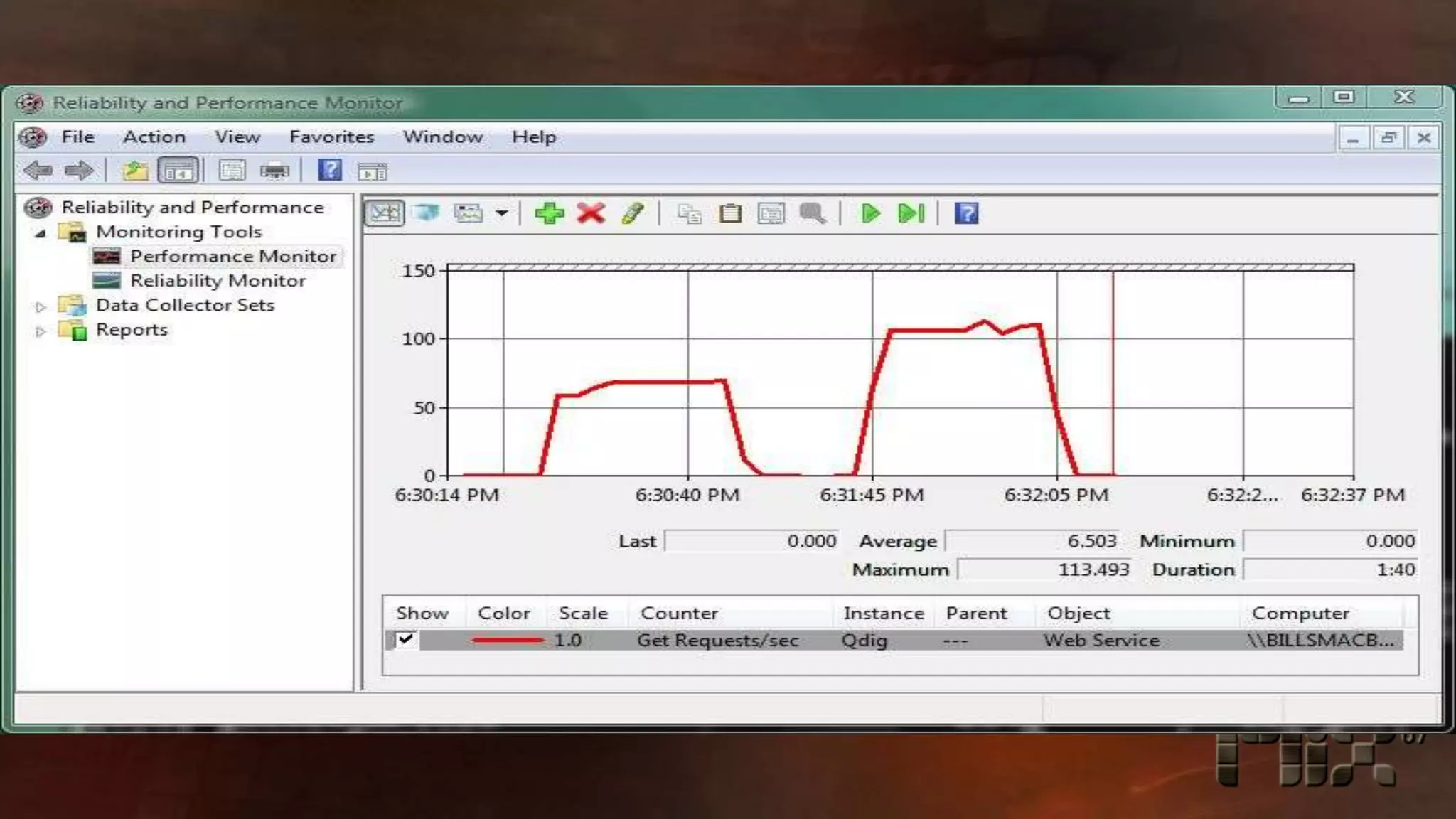
Task: Click the Highlight pencil icon
Action: (x=632, y=213)
